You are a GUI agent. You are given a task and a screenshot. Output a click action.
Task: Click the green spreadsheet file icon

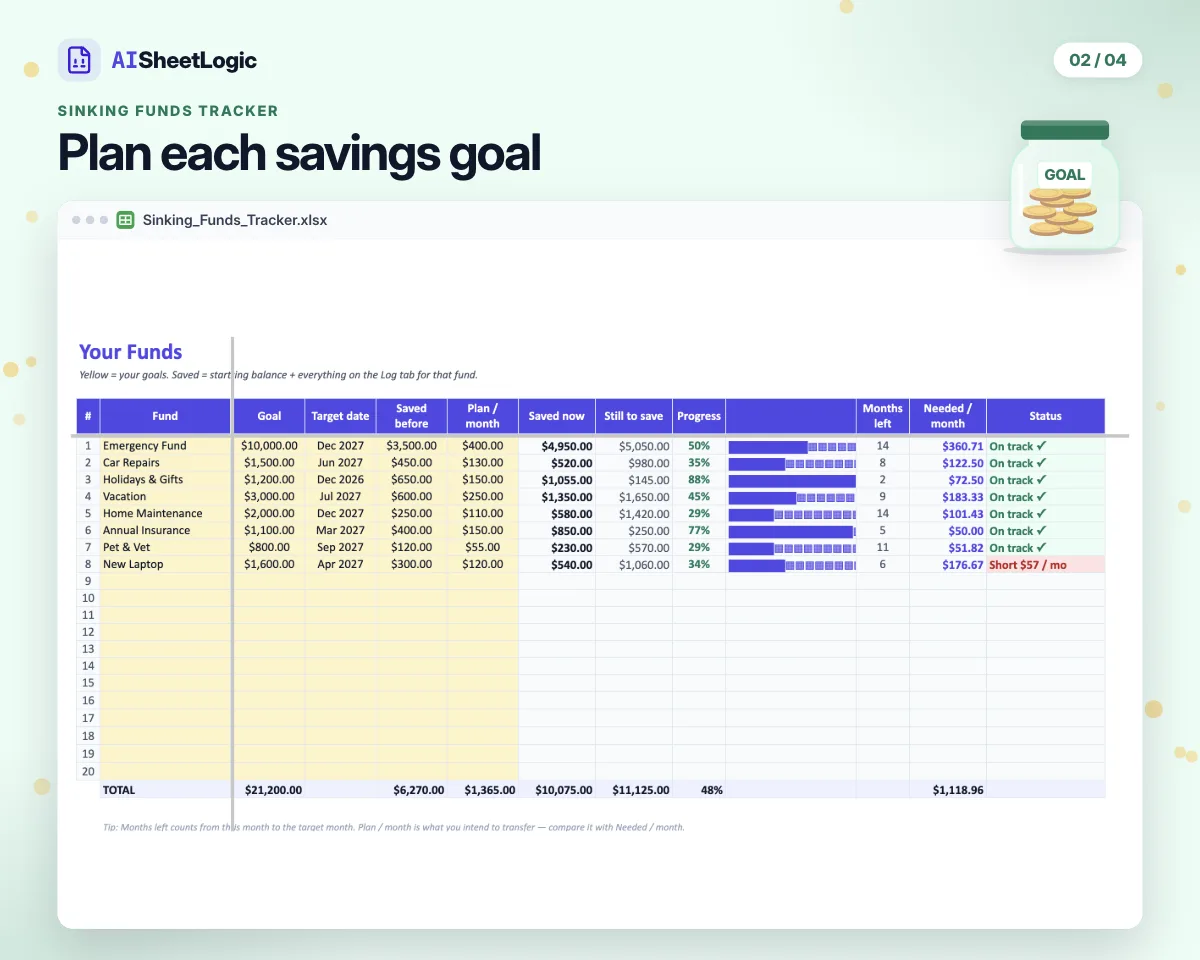[126, 220]
